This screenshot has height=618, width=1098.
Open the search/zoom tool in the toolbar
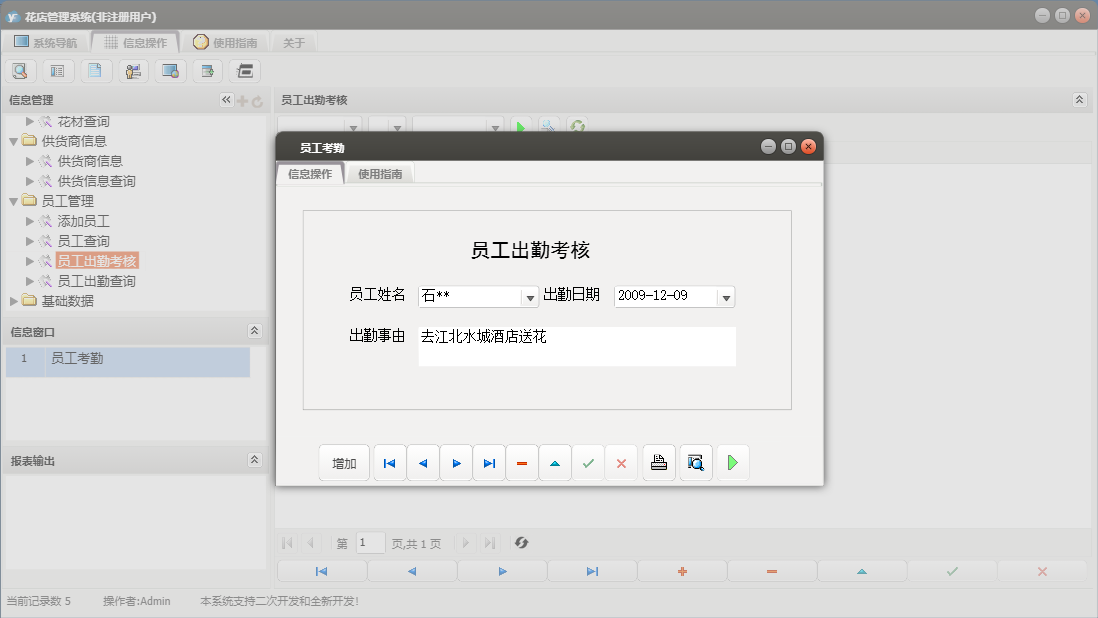[20, 70]
